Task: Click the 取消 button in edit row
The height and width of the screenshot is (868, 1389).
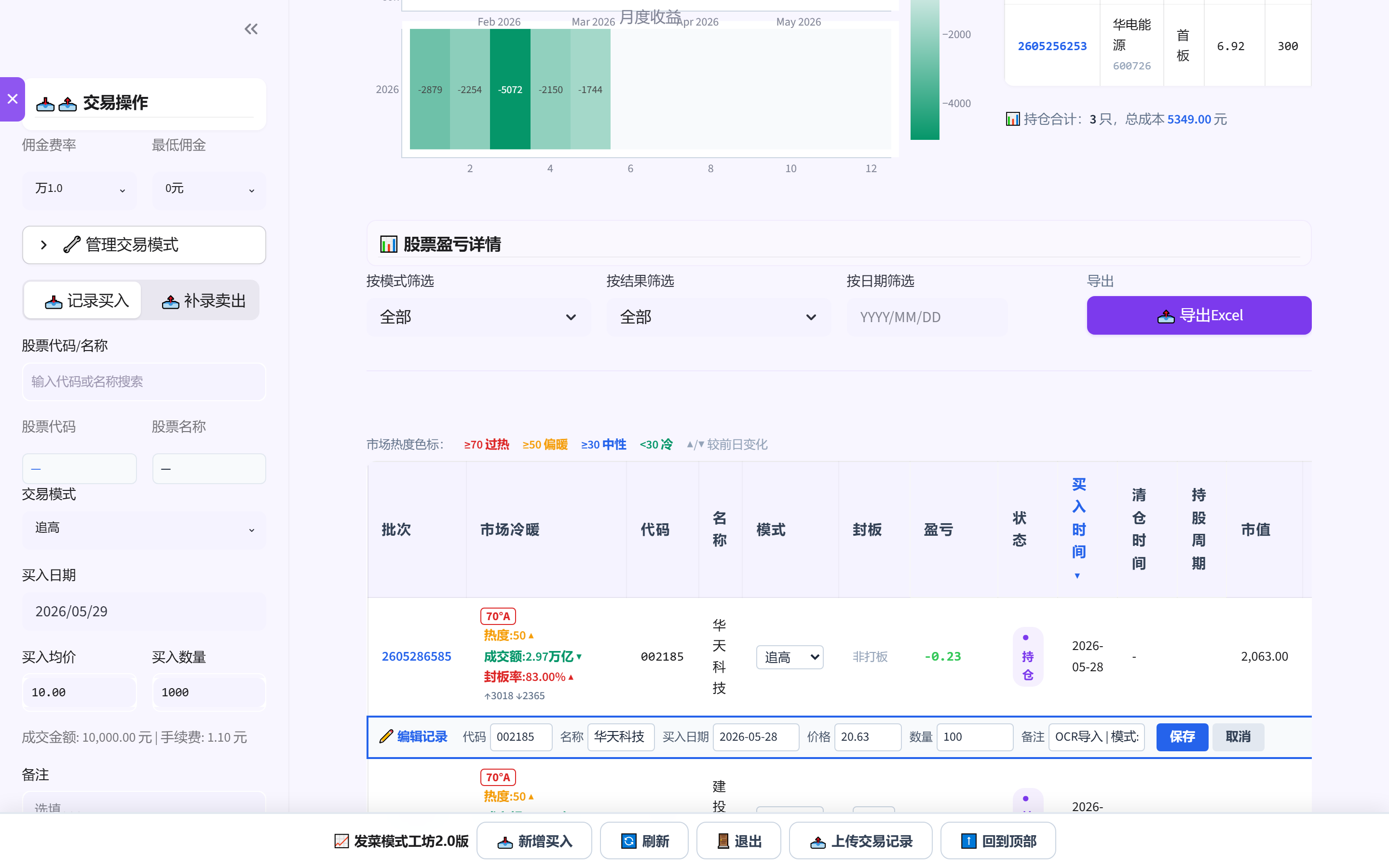Action: 1238,736
